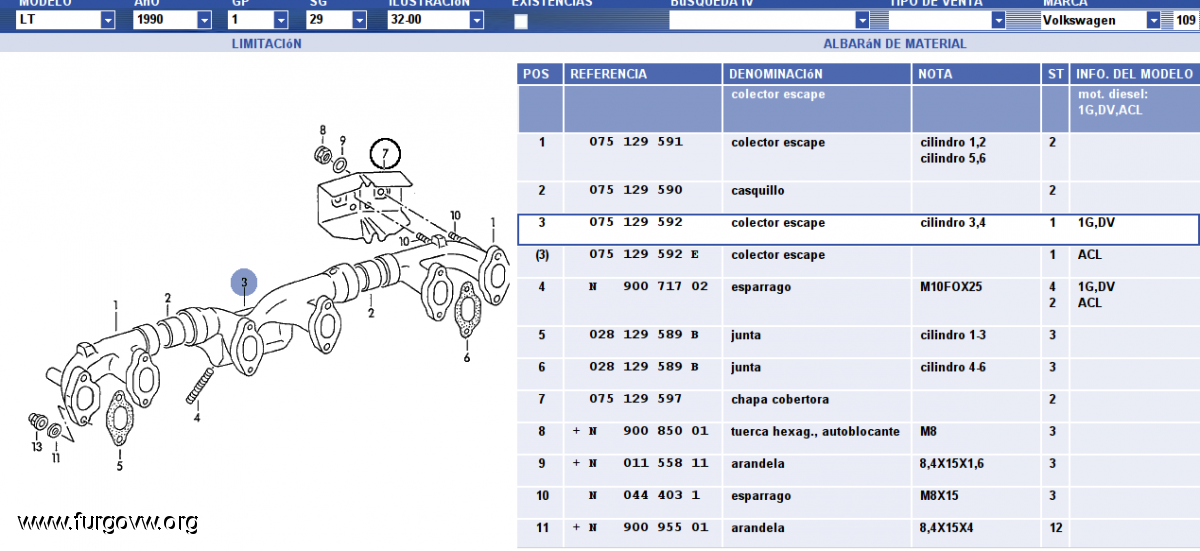This screenshot has width=1200, height=551.
Task: Open the year dropdown showing 1990
Action: pos(173,20)
